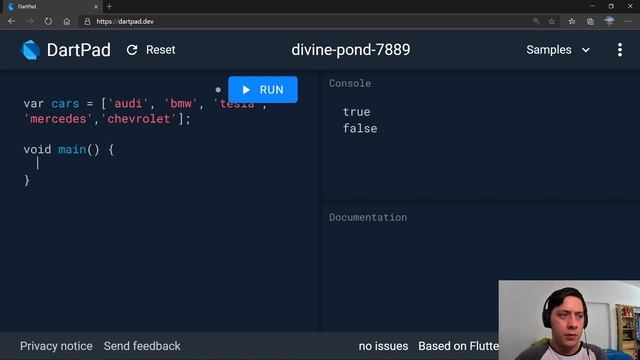Click the DartPad logo icon
This screenshot has height=360, width=640.
click(x=30, y=50)
